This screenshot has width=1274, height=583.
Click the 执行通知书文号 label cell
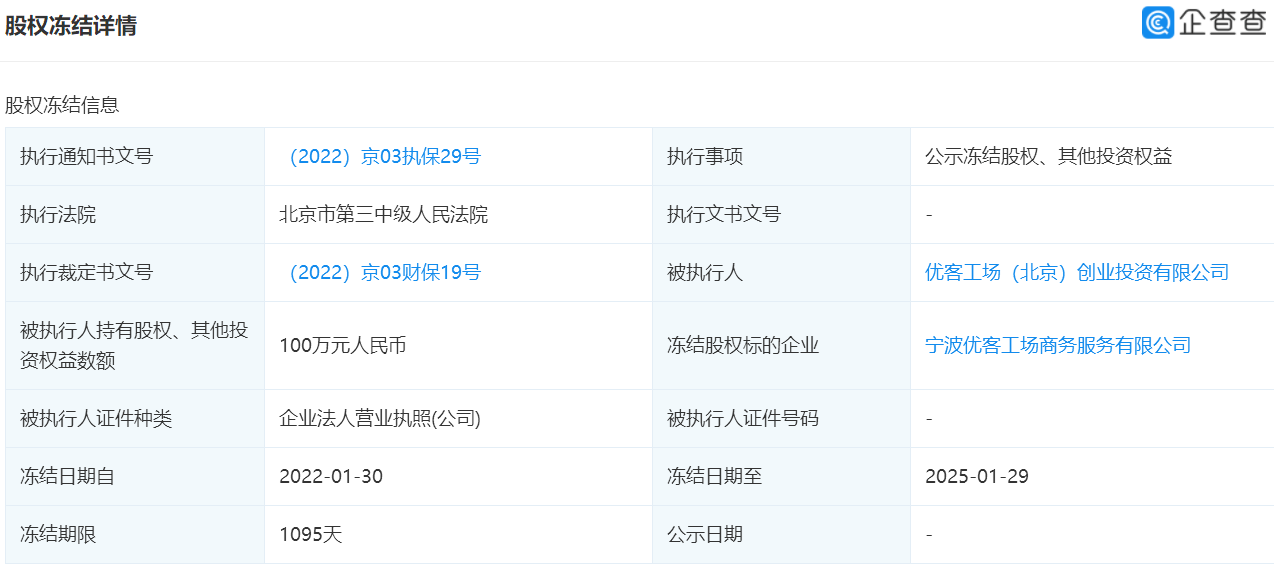[86, 157]
